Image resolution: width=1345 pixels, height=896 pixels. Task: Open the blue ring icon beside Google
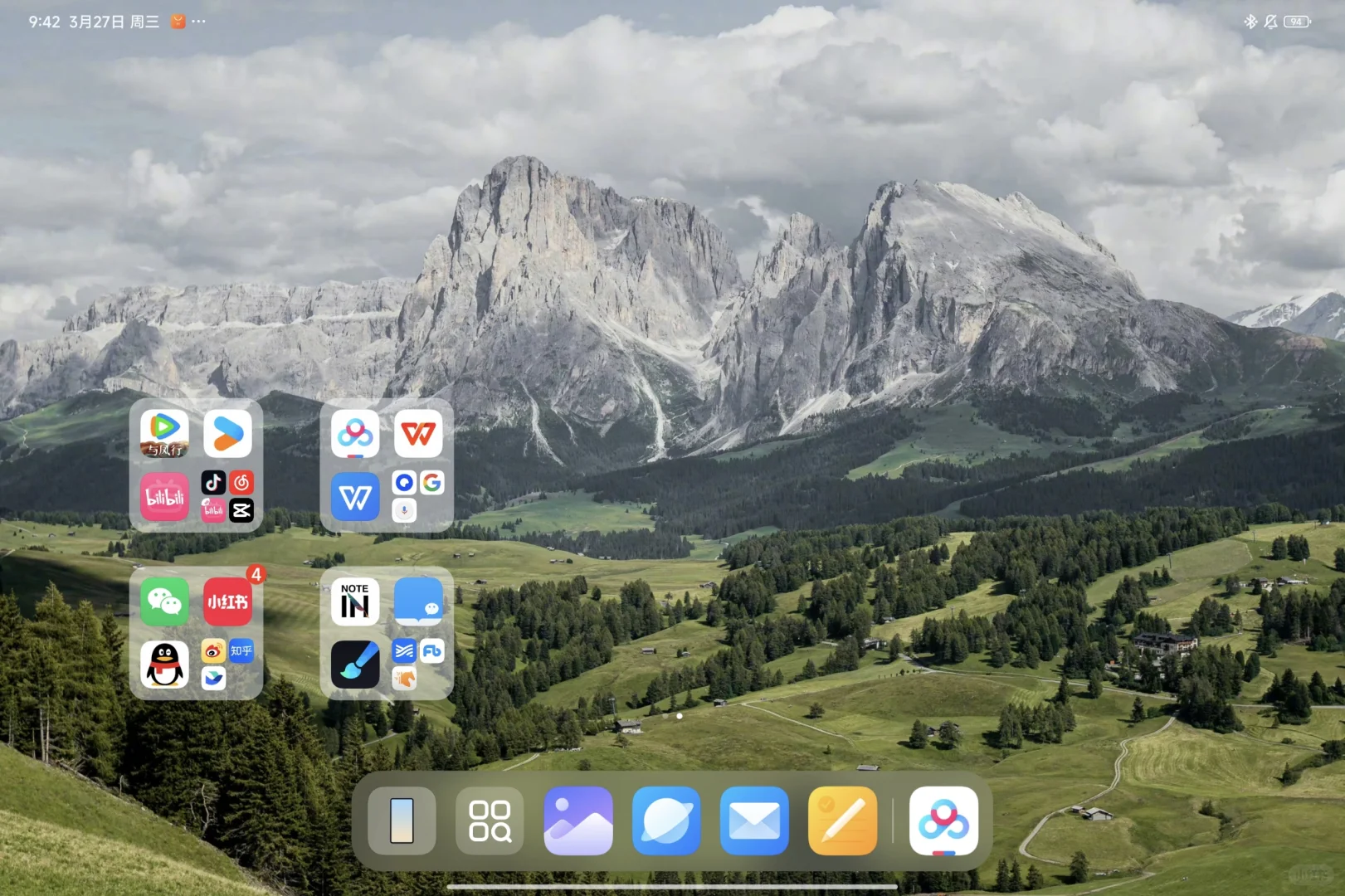pos(404,483)
